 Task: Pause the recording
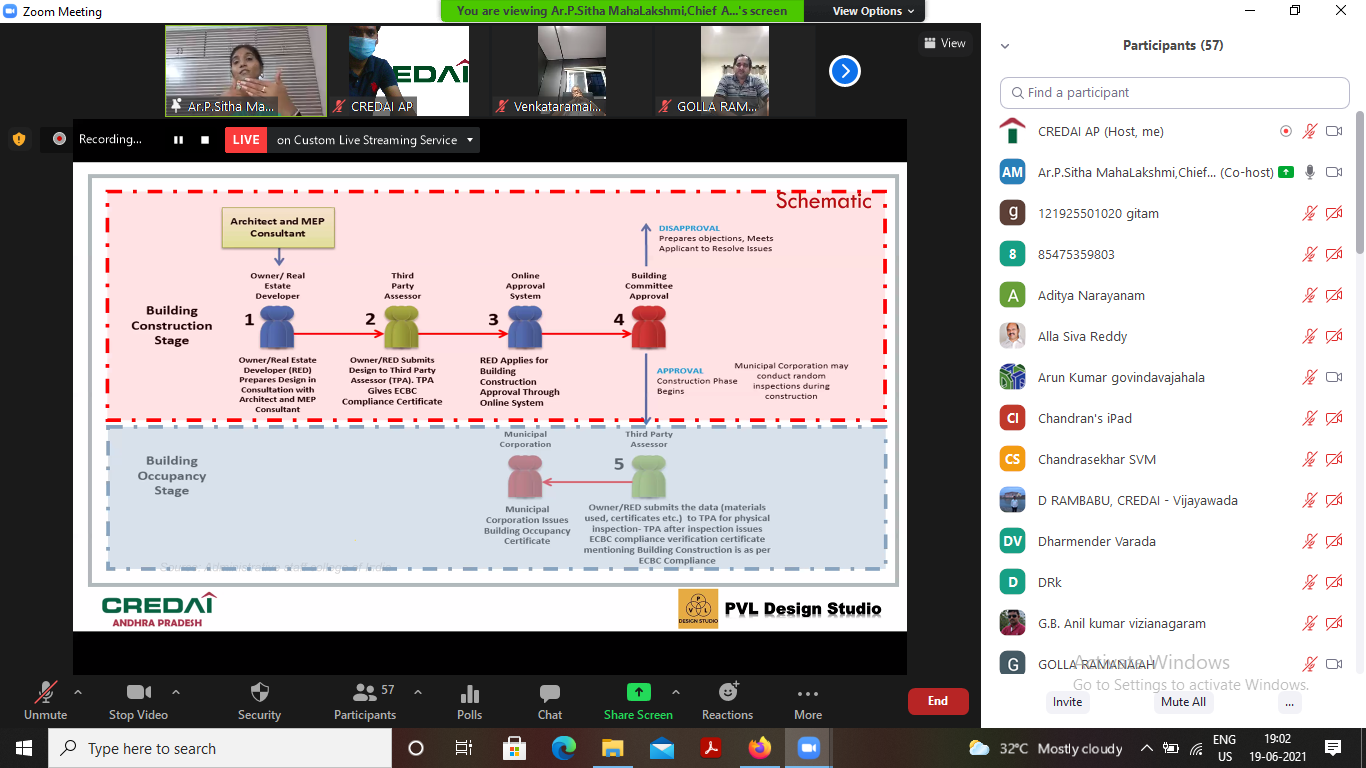[x=178, y=140]
